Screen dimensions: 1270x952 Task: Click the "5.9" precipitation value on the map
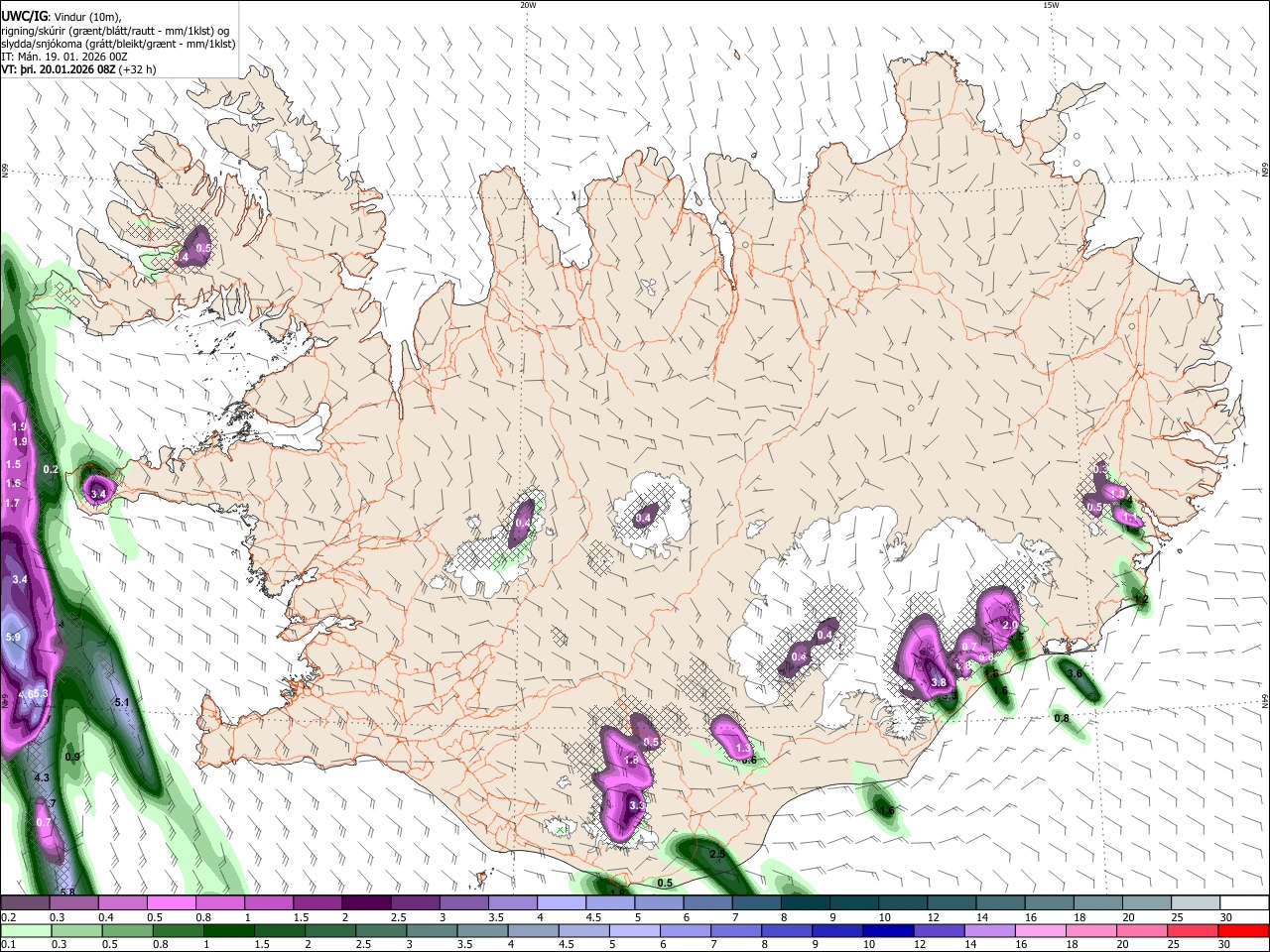[x=13, y=638]
